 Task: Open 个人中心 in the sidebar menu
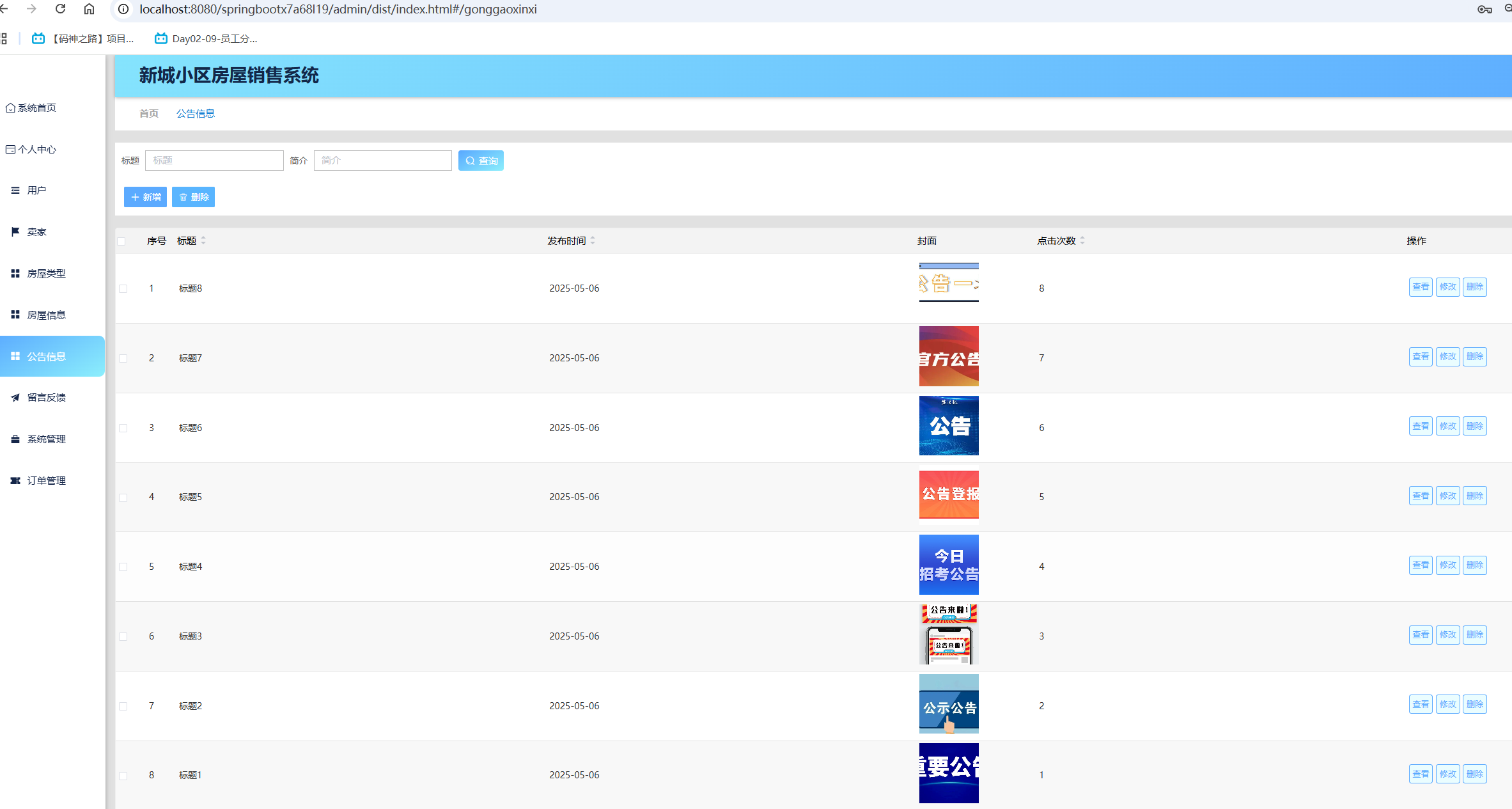(36, 150)
